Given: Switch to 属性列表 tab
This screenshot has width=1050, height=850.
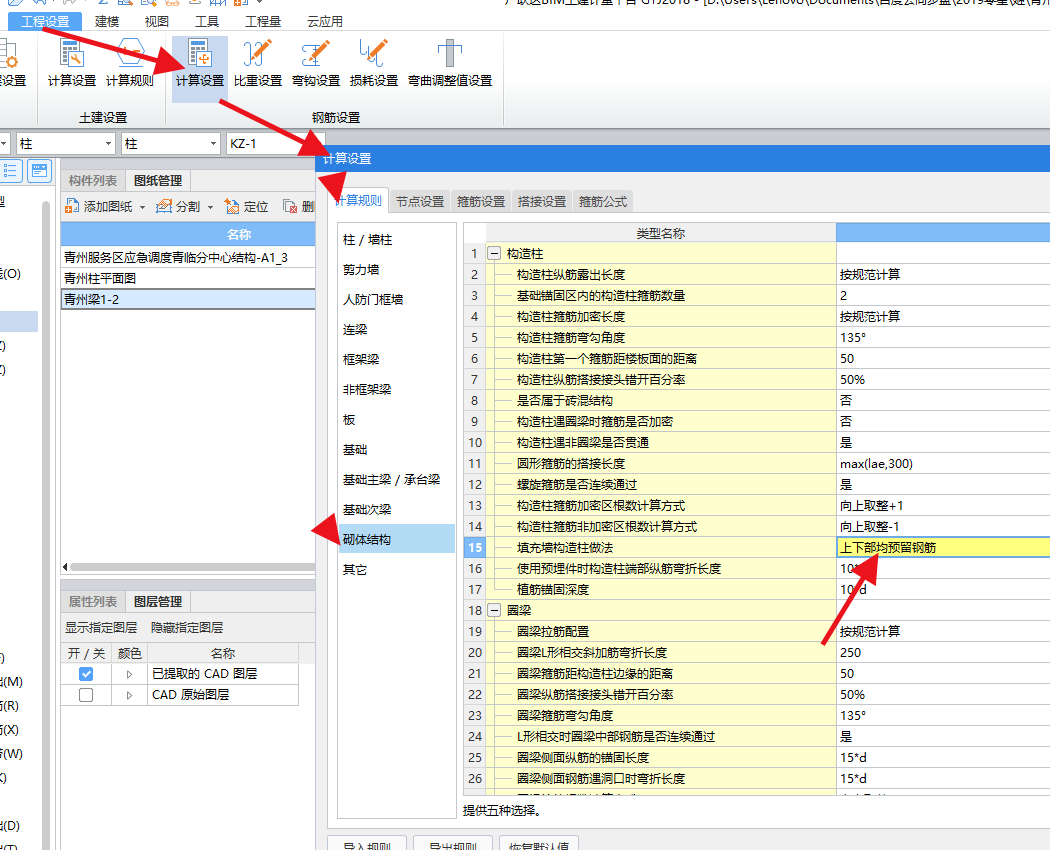Looking at the screenshot, I should coord(92,601).
